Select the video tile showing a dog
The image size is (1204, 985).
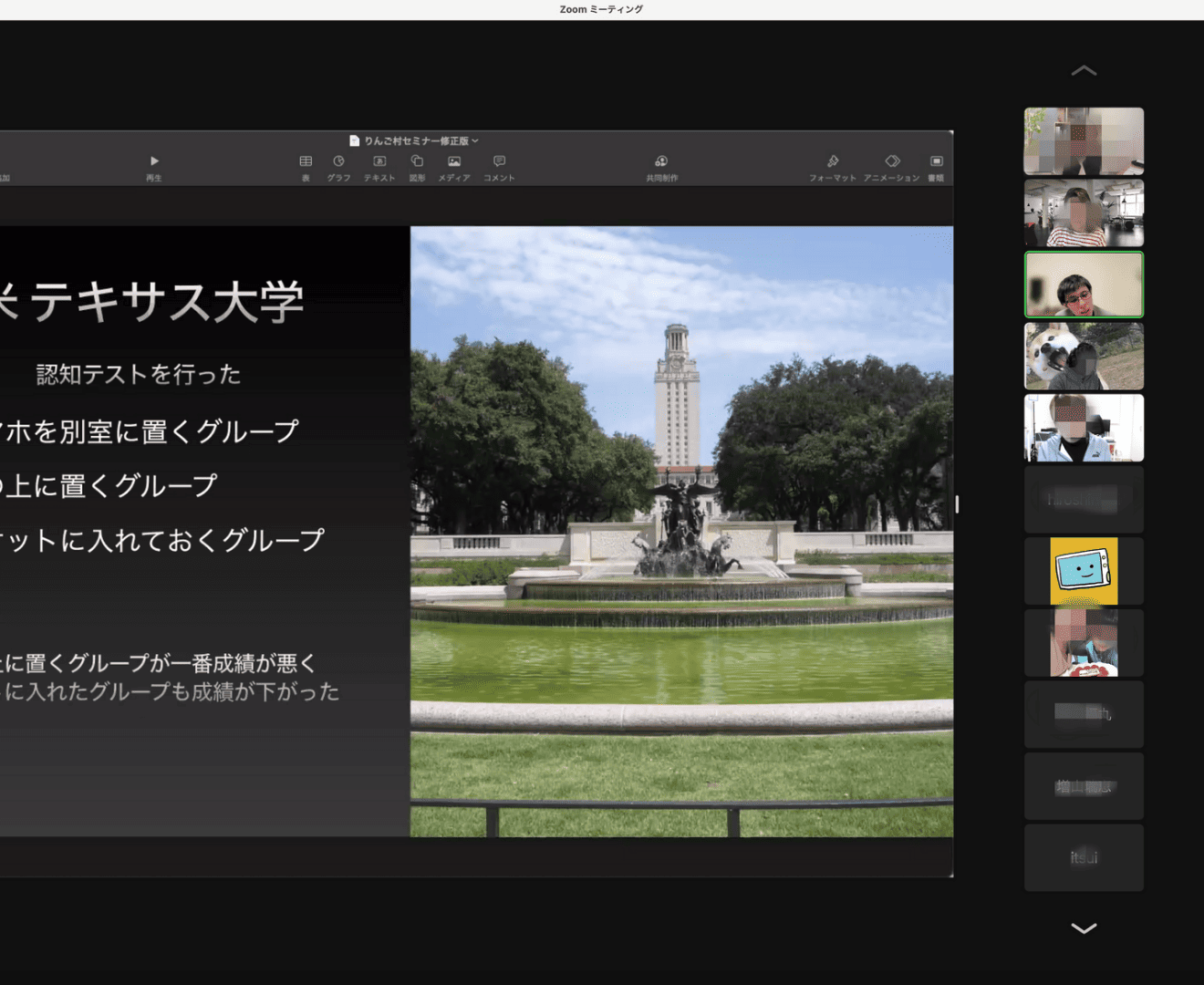(x=1084, y=356)
